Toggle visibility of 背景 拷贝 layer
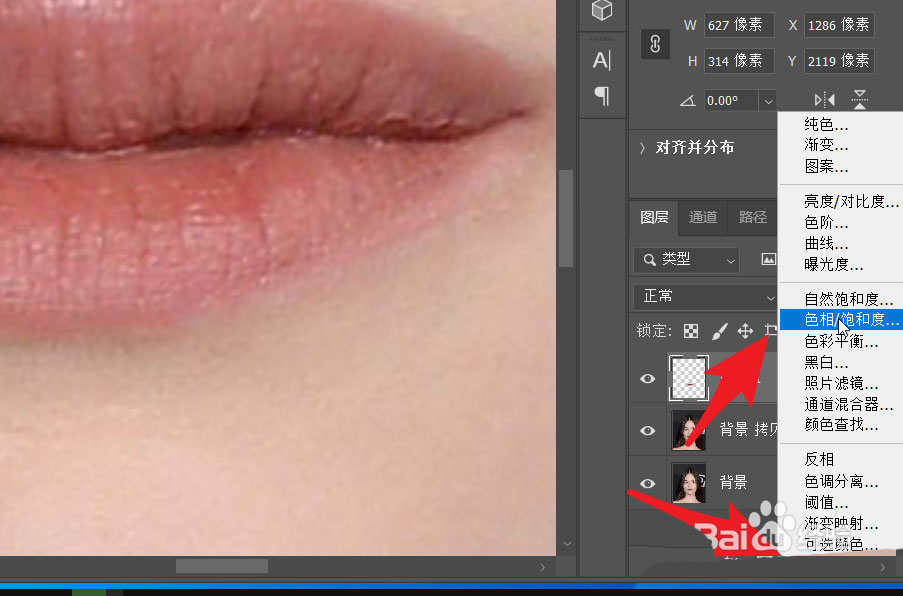The height and width of the screenshot is (596, 903). pyautogui.click(x=648, y=430)
